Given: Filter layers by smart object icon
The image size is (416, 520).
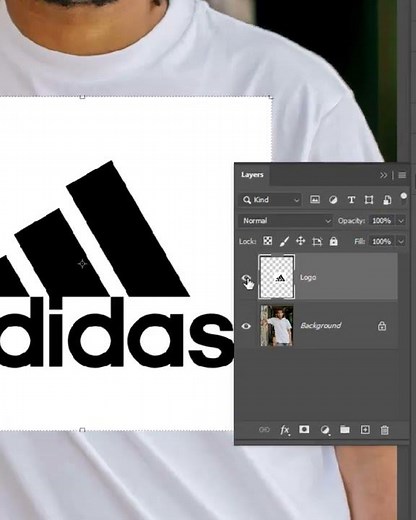Looking at the screenshot, I should click(387, 200).
